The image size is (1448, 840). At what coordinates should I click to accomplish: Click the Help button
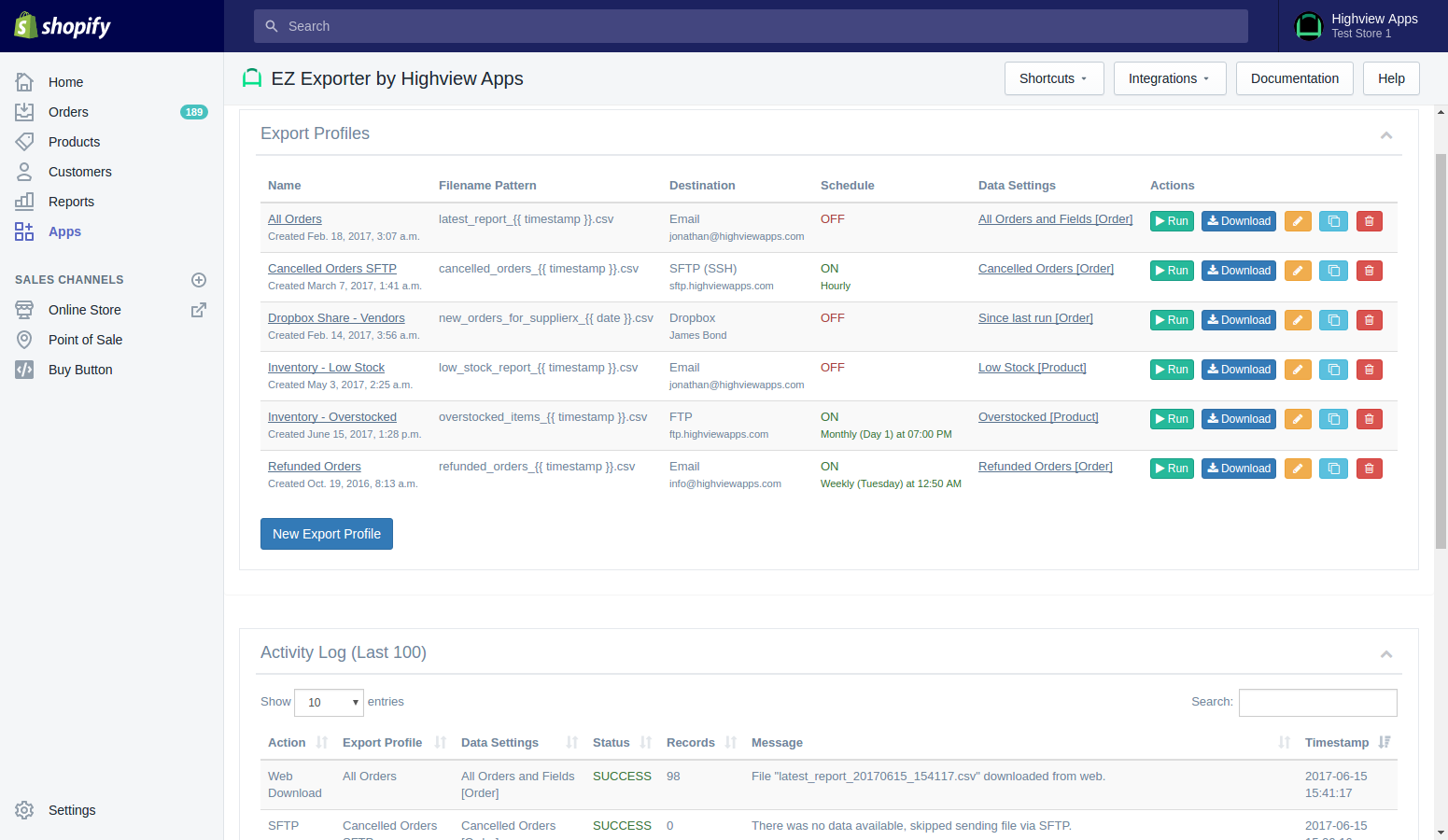coord(1391,78)
